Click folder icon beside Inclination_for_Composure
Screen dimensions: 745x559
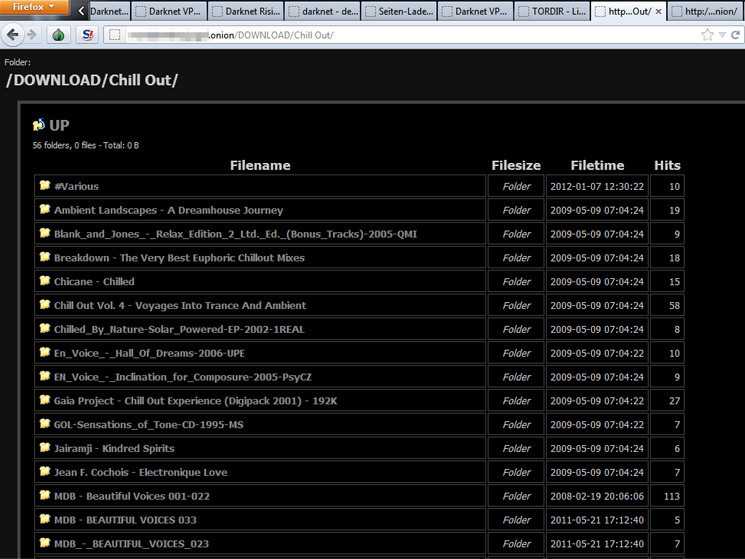click(45, 376)
